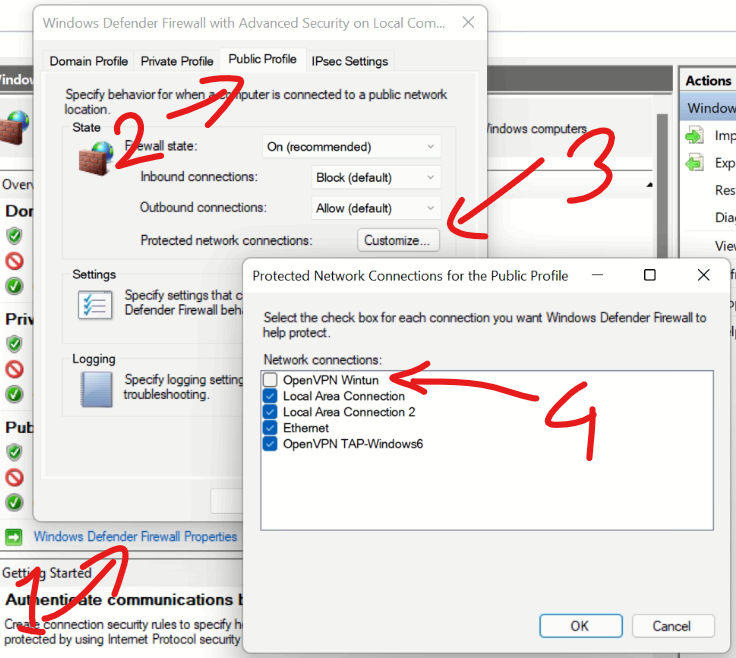Click the Export policy icon in Actions pane
This screenshot has width=736, height=658.
(694, 163)
